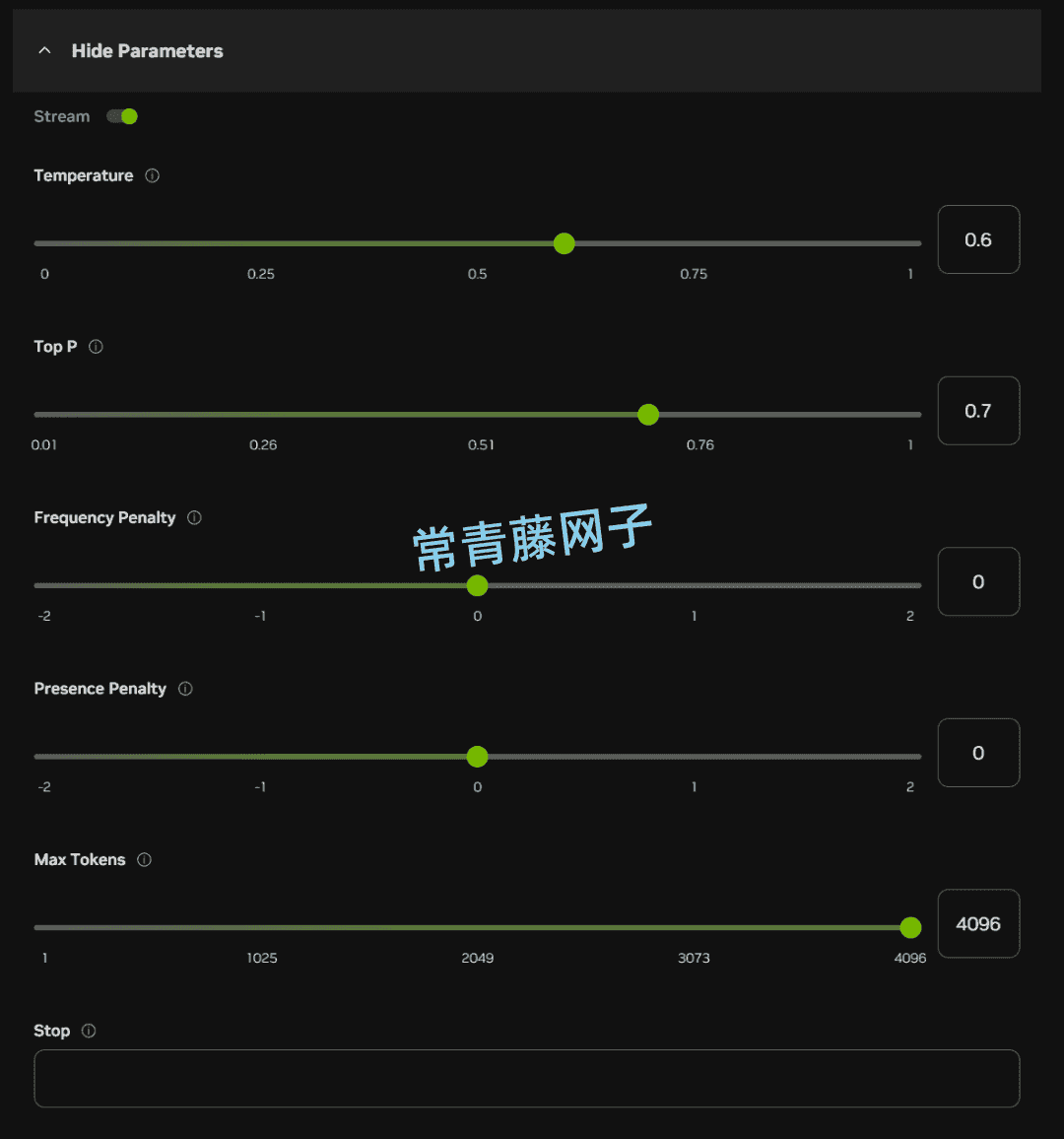Open Frequency Penalty info icon
This screenshot has width=1064, height=1139.
194,518
